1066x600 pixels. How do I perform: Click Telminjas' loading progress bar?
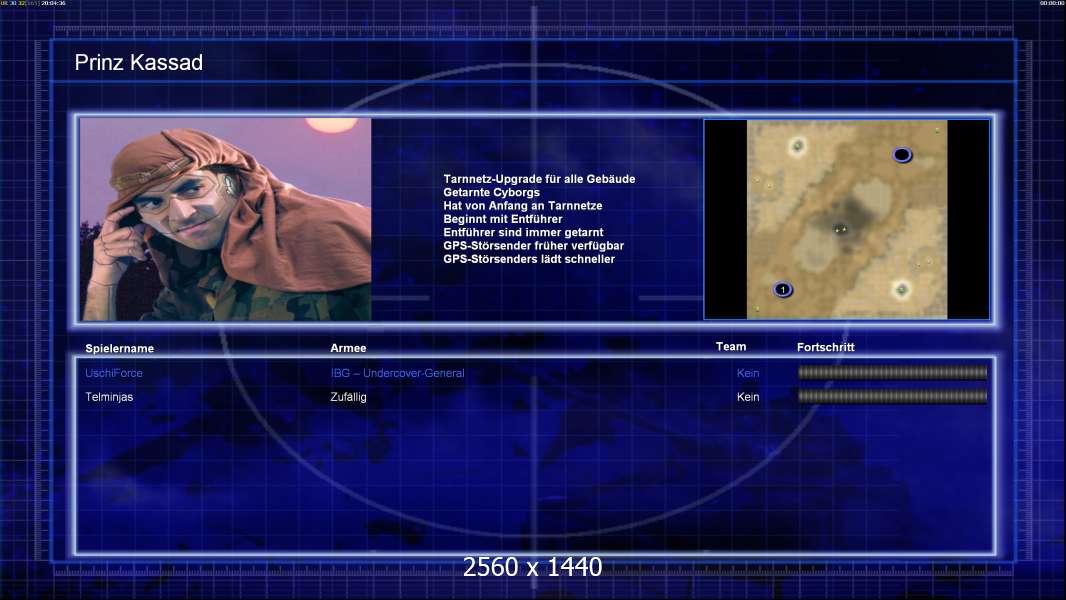[x=892, y=397]
